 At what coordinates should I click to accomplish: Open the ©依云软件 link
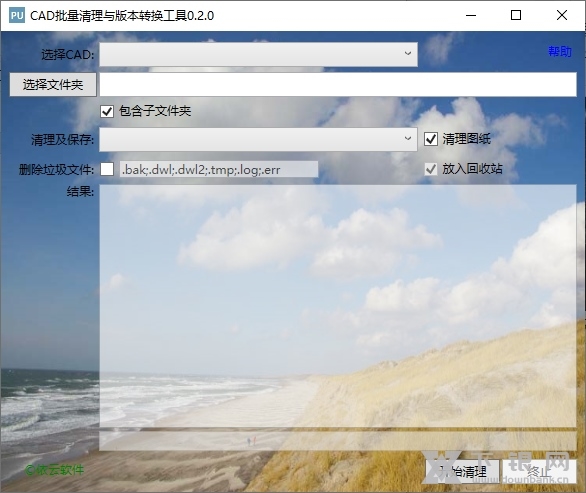[55, 470]
